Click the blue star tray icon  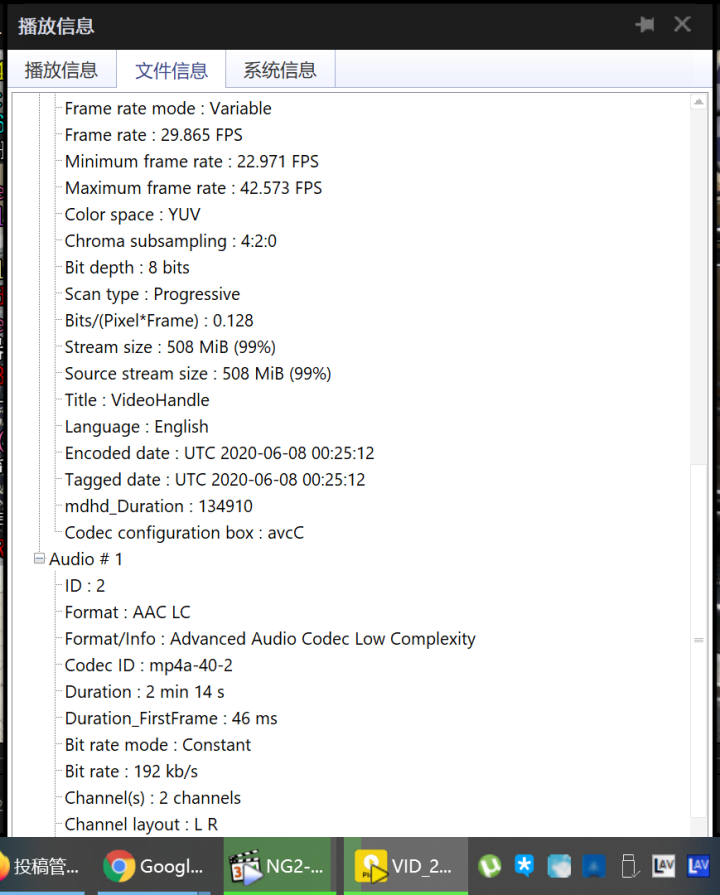pyautogui.click(x=524, y=866)
